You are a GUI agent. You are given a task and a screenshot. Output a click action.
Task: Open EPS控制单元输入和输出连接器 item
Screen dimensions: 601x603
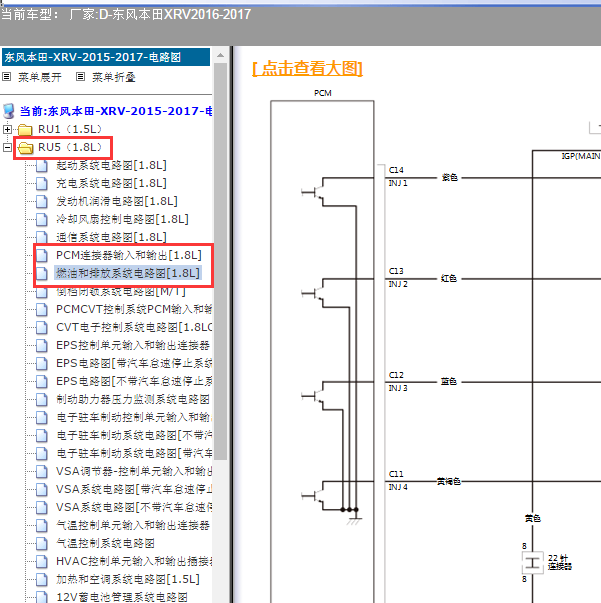pos(133,345)
